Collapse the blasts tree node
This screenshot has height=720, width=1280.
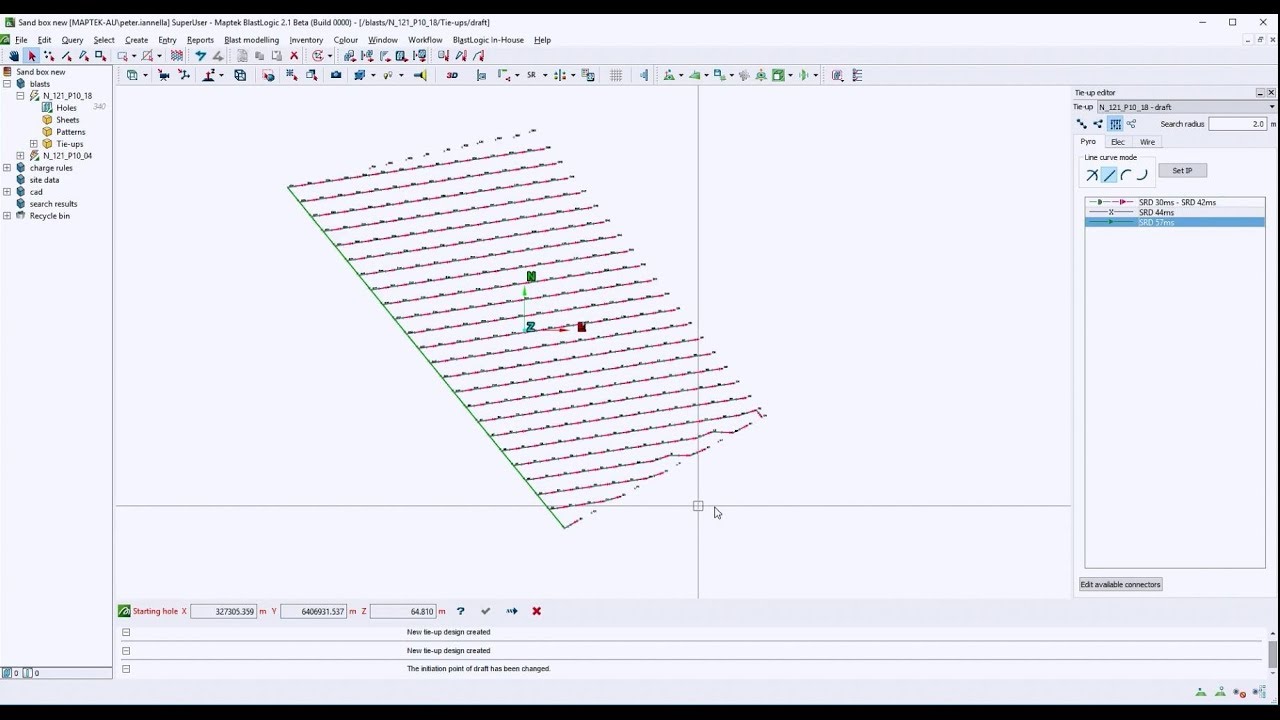point(7,84)
